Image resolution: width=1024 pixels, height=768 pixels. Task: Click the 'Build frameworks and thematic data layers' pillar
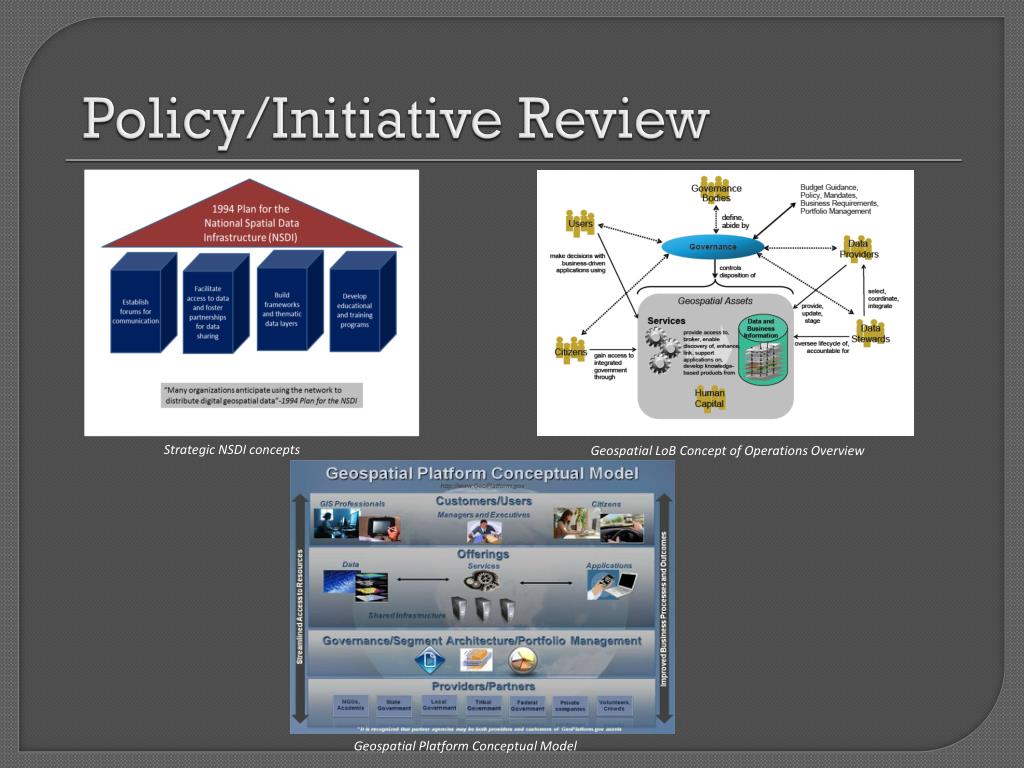click(x=289, y=300)
